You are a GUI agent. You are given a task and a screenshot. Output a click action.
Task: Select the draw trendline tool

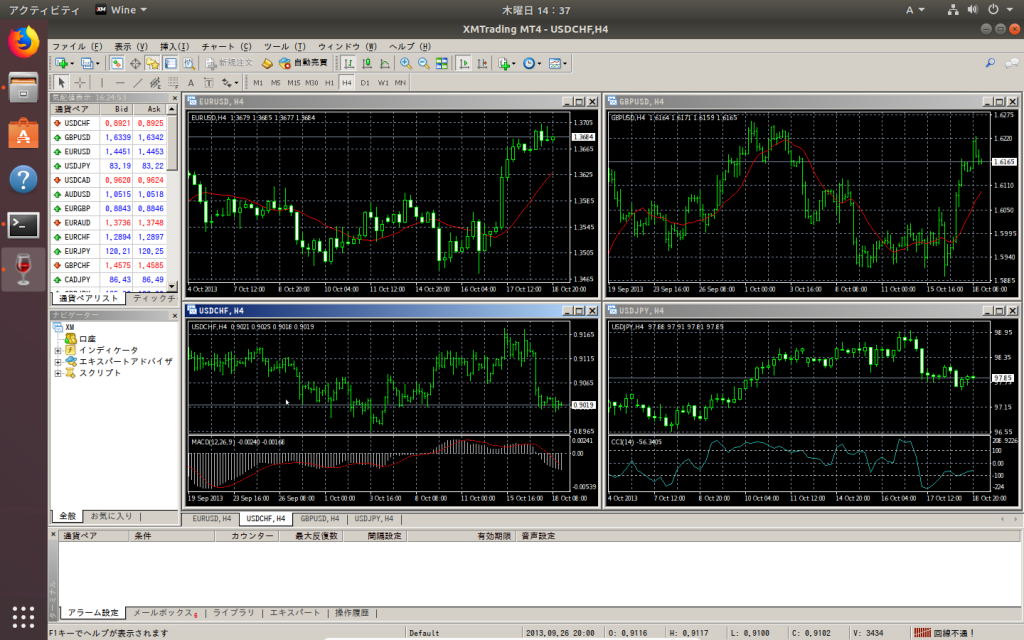point(137,83)
